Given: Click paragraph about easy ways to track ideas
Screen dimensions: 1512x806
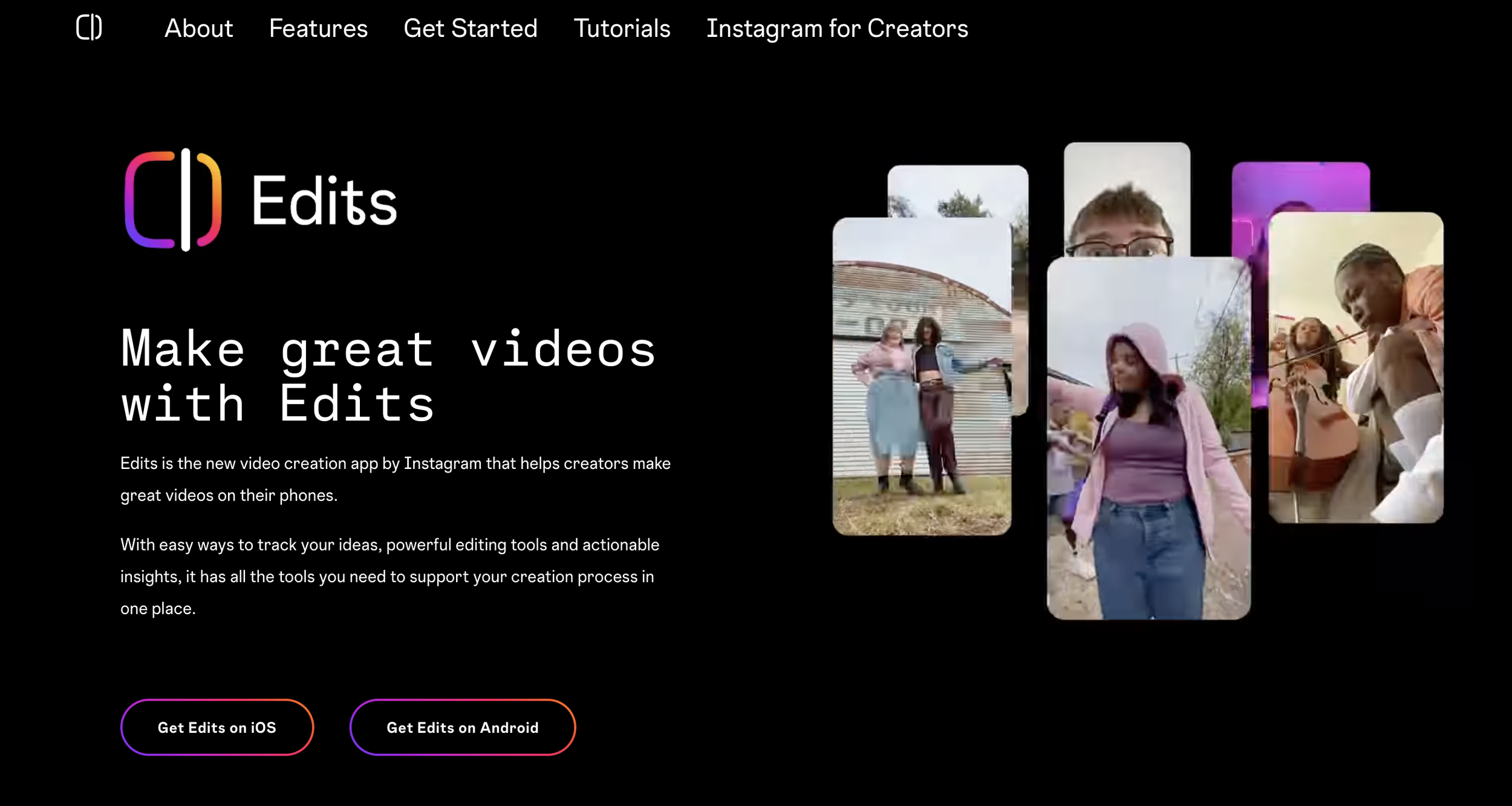Looking at the screenshot, I should point(389,576).
